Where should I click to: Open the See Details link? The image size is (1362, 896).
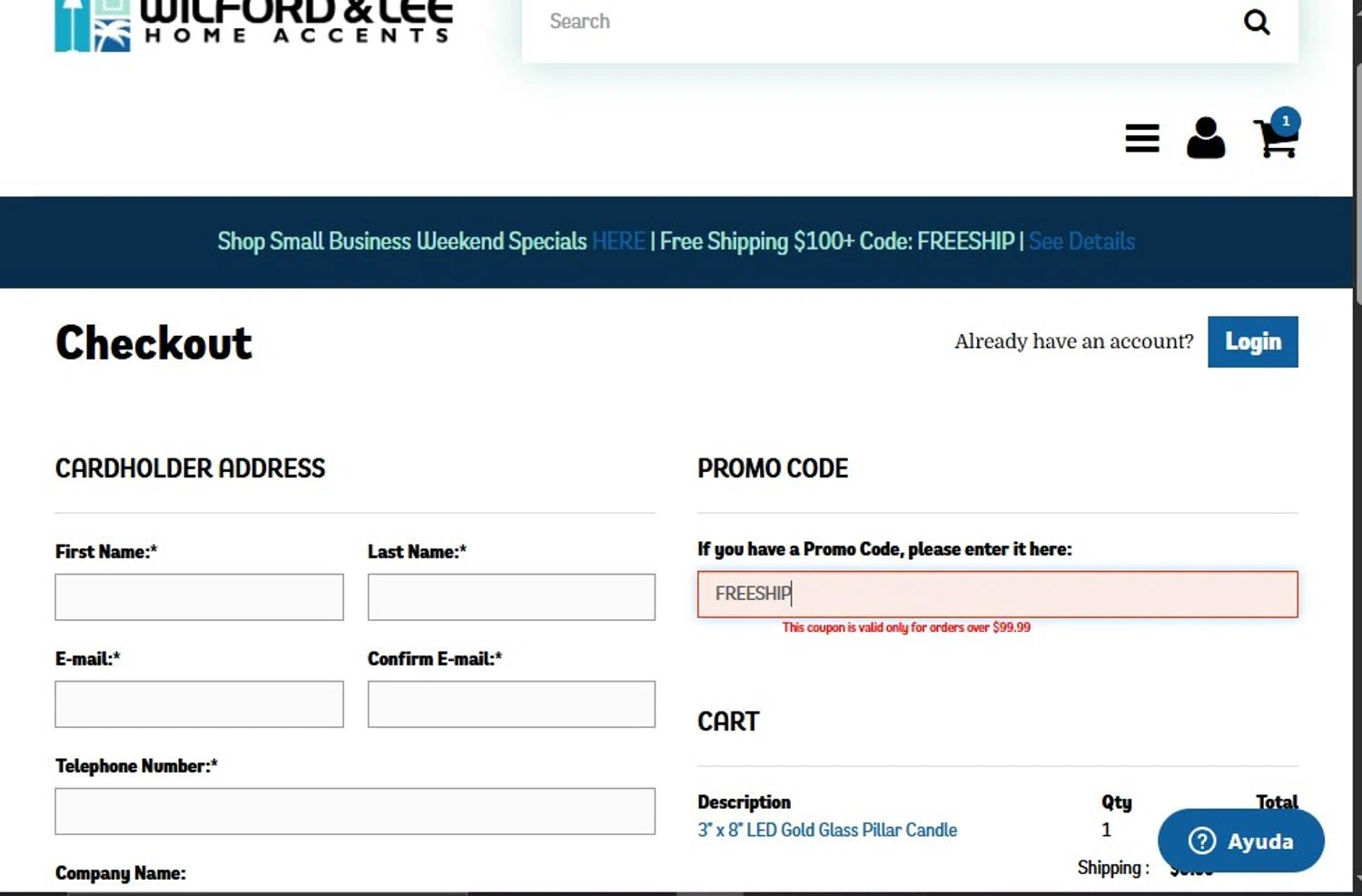pos(1081,241)
